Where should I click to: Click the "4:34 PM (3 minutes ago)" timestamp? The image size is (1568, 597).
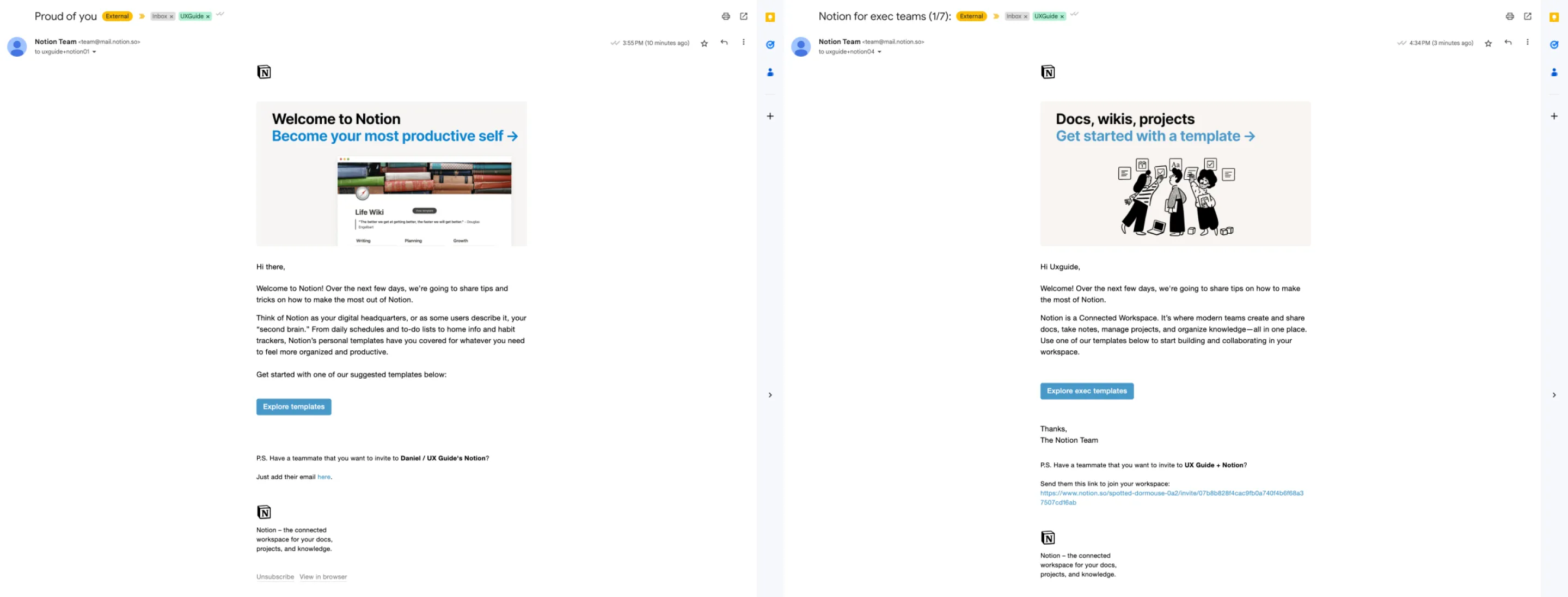[x=1441, y=43]
